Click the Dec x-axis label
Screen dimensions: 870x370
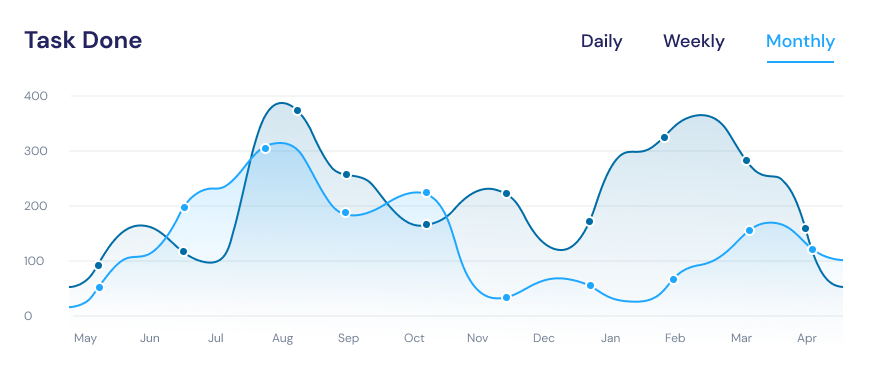click(x=544, y=338)
